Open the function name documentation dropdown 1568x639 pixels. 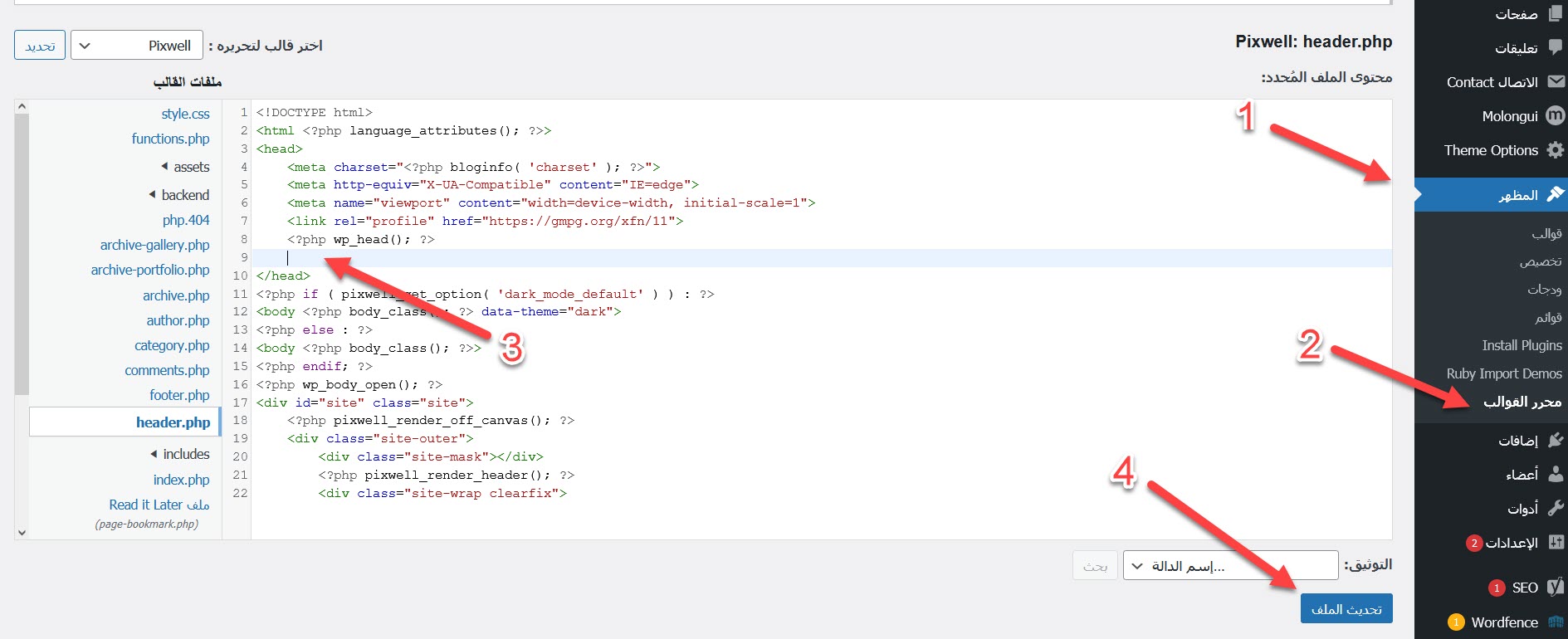1230,566
